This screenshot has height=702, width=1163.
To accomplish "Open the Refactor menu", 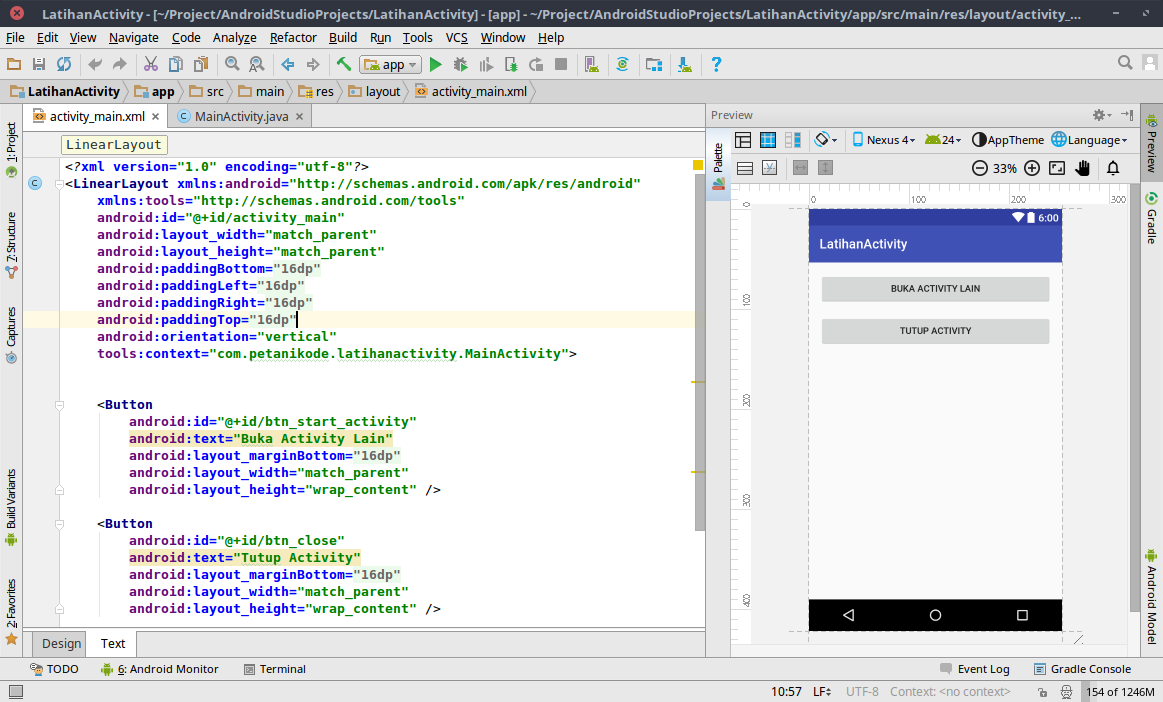I will coord(293,37).
